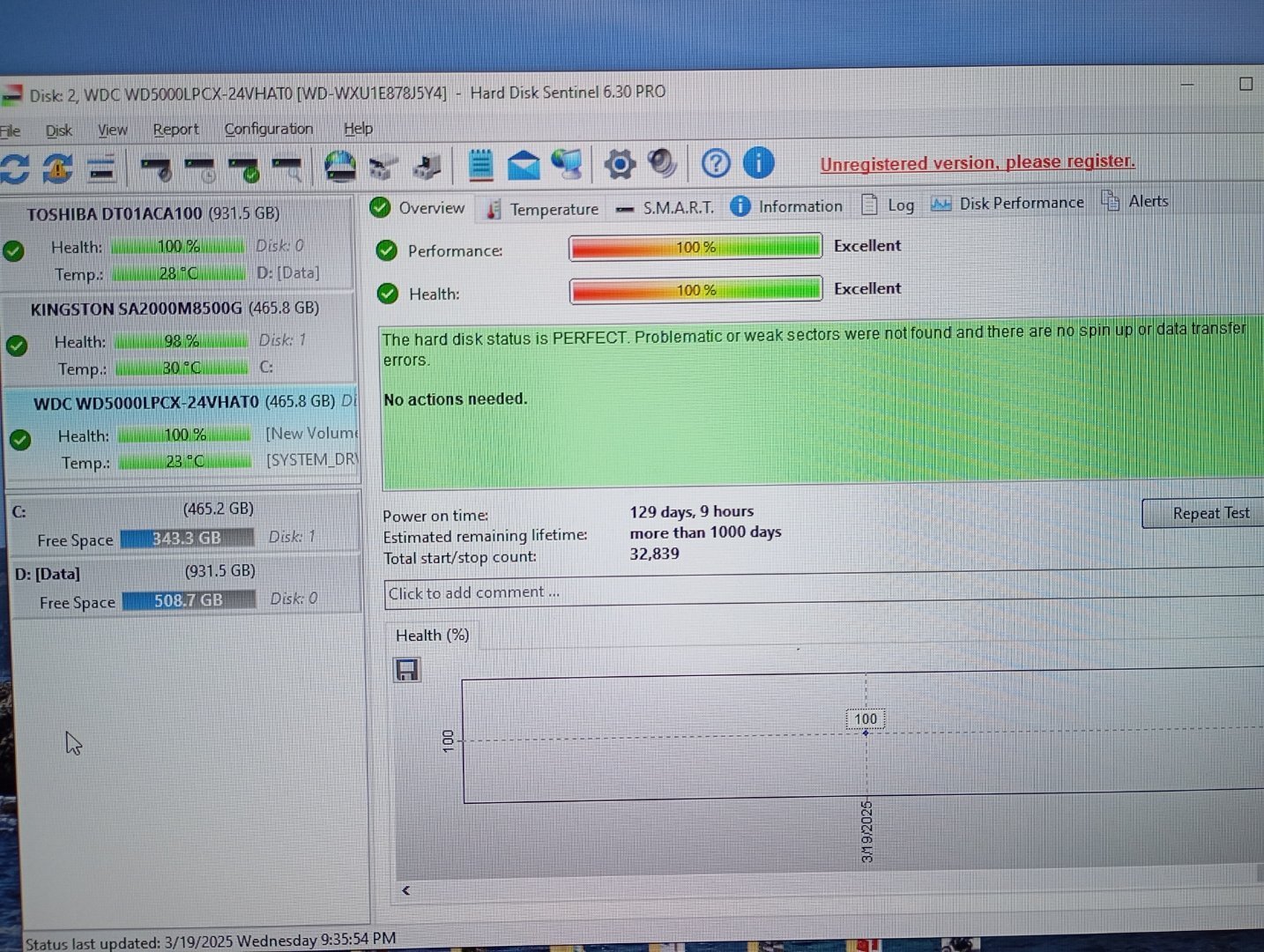
Task: Click the green check next to Performance
Action: pyautogui.click(x=386, y=250)
